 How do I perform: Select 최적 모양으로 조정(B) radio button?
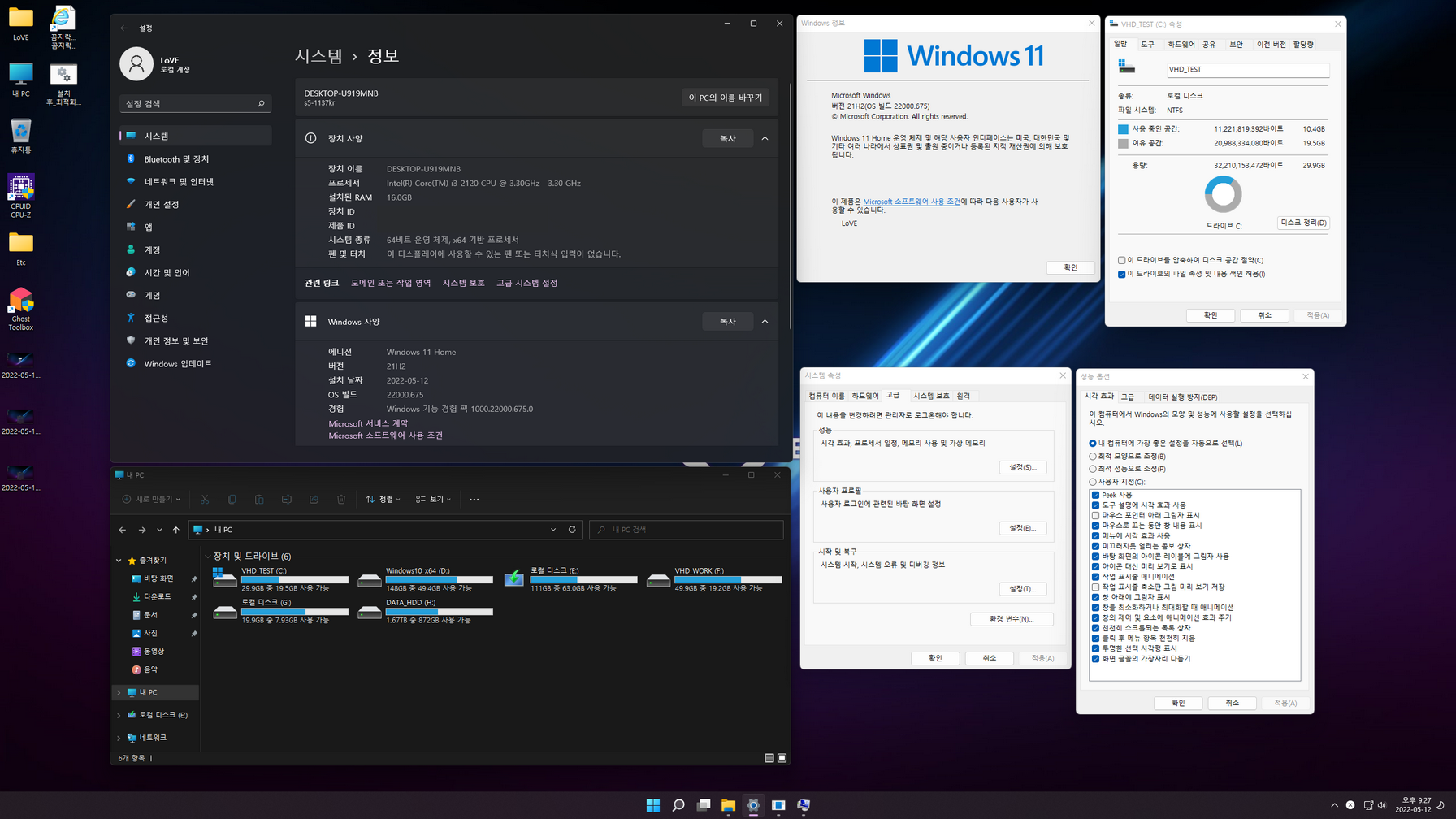[x=1093, y=457]
